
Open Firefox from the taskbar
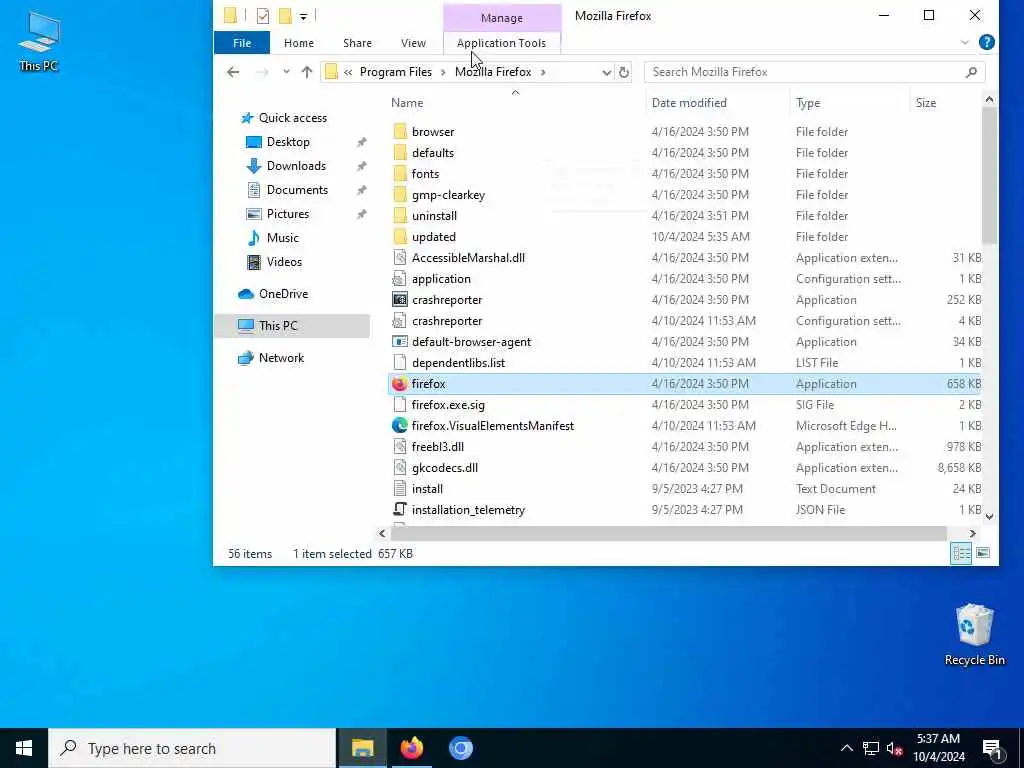pyautogui.click(x=411, y=748)
